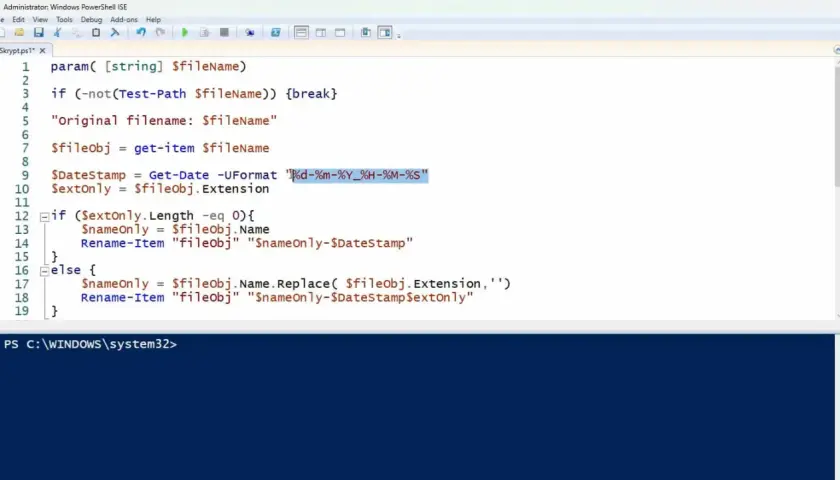Viewport: 840px width, 480px height.
Task: Click the closing brace on line 19
Action: click(54, 311)
